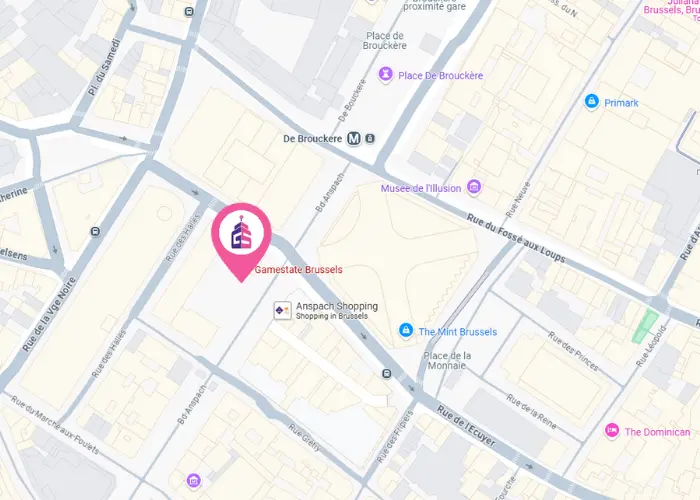Select the tram stop icon beside De Brouckere metro

click(x=370, y=139)
